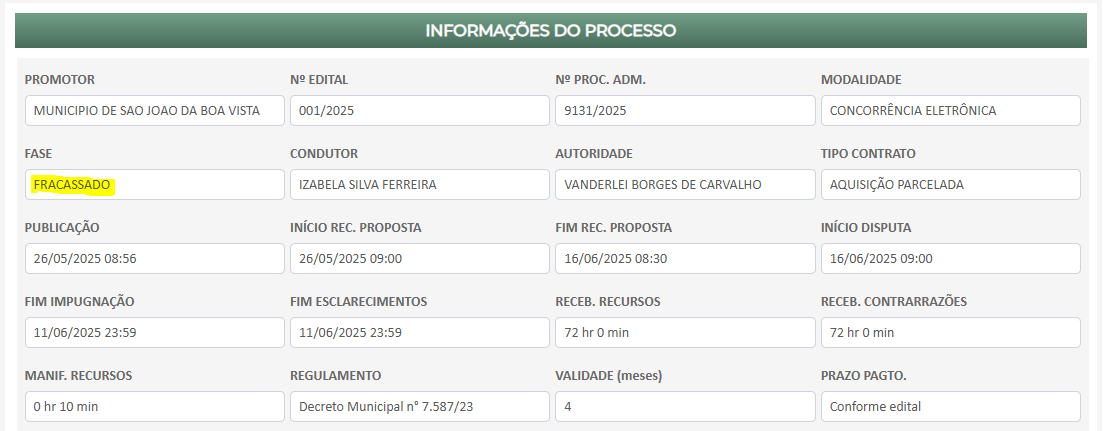Click the Promotor field showing Municipio de Sao Joao
This screenshot has height=431, width=1103.
(155, 110)
